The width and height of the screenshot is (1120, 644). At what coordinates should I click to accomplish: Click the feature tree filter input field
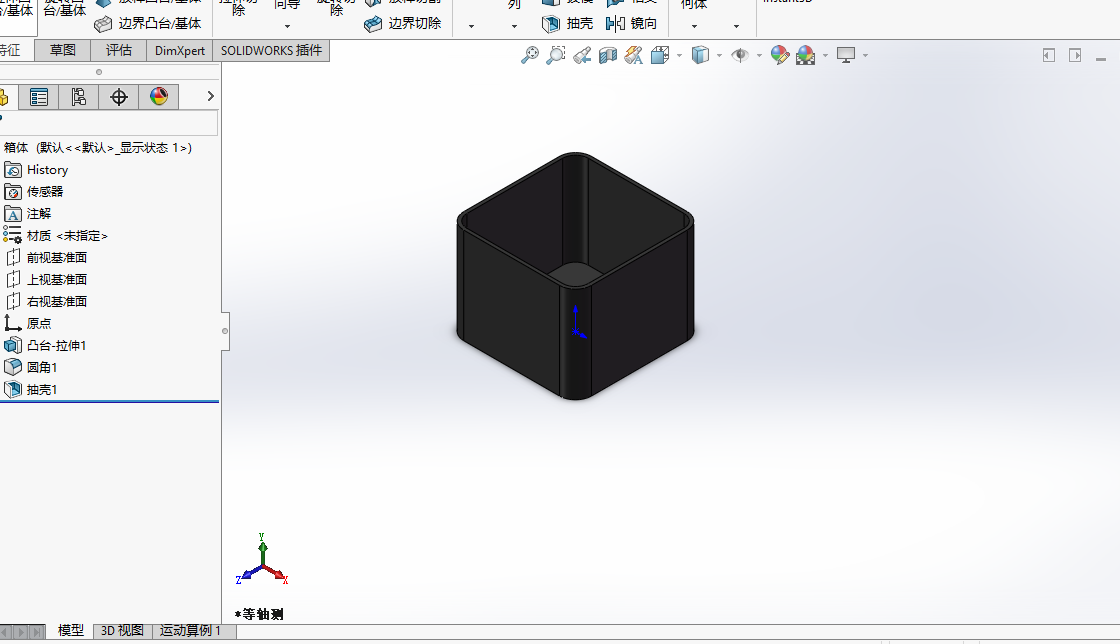coord(109,123)
